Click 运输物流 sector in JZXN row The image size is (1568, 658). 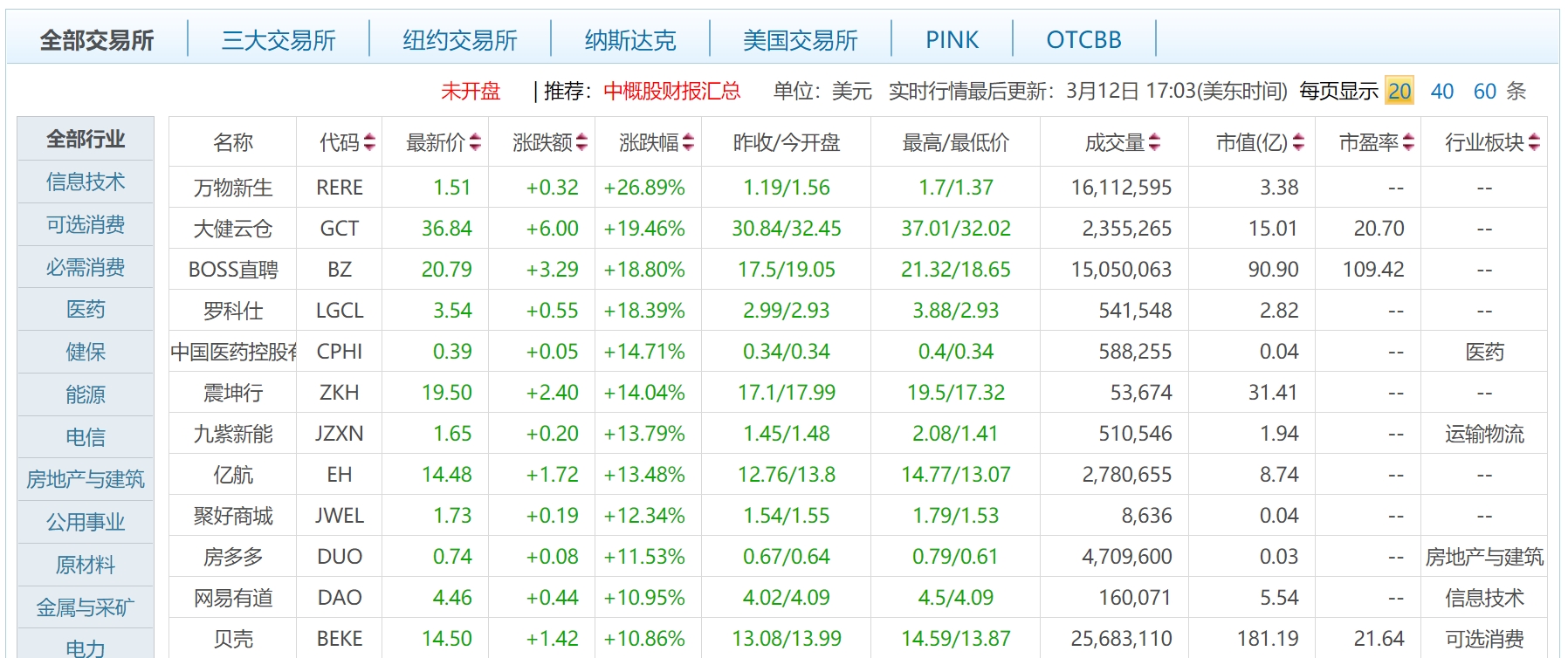(1484, 434)
